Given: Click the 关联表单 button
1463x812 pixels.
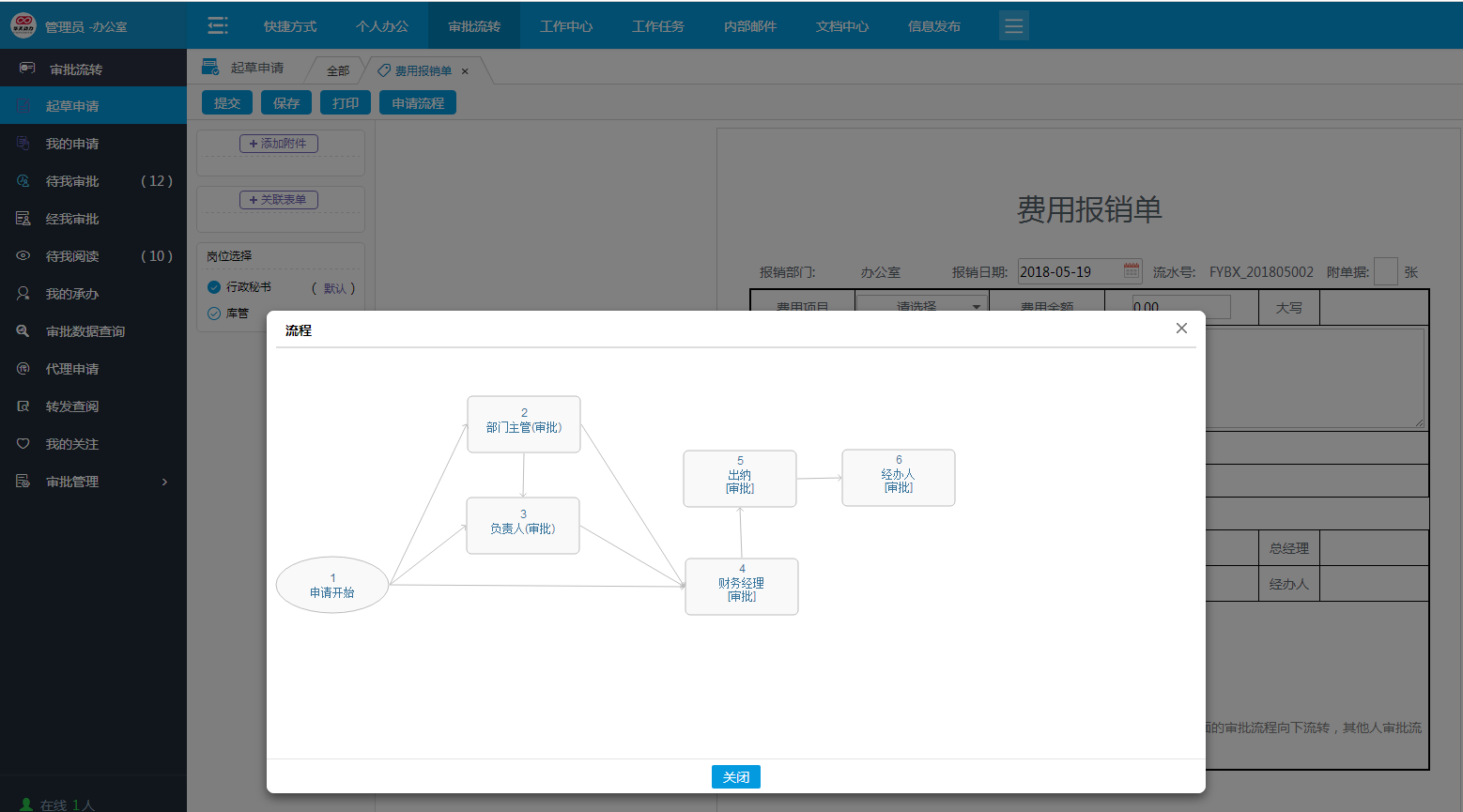Looking at the screenshot, I should point(279,200).
